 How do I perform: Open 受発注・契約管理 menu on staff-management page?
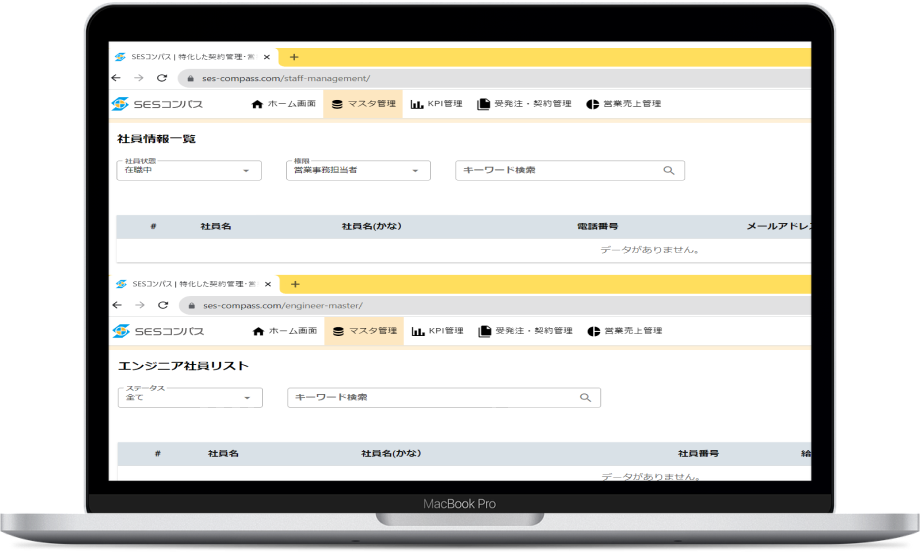coord(525,104)
